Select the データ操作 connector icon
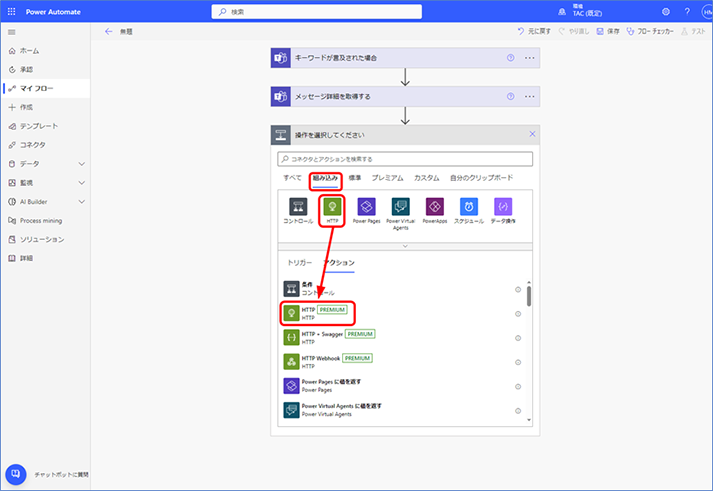The width and height of the screenshot is (713, 491). (x=503, y=207)
